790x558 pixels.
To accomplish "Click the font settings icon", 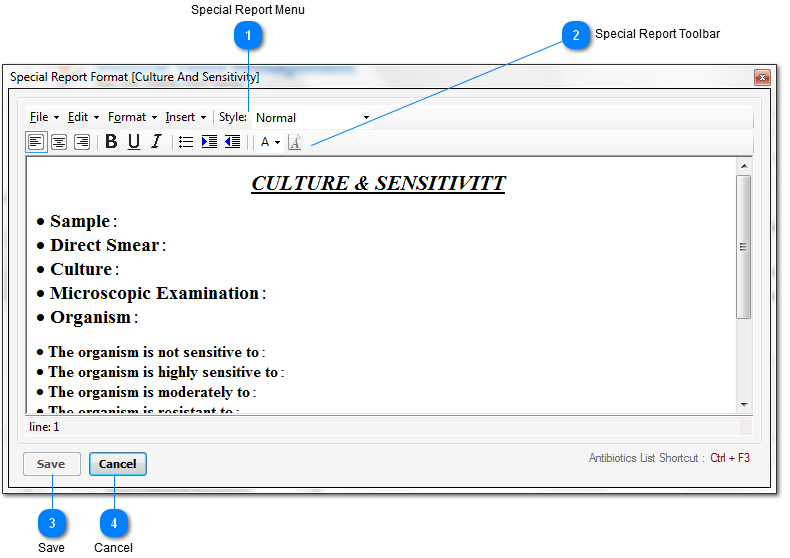I will [295, 143].
